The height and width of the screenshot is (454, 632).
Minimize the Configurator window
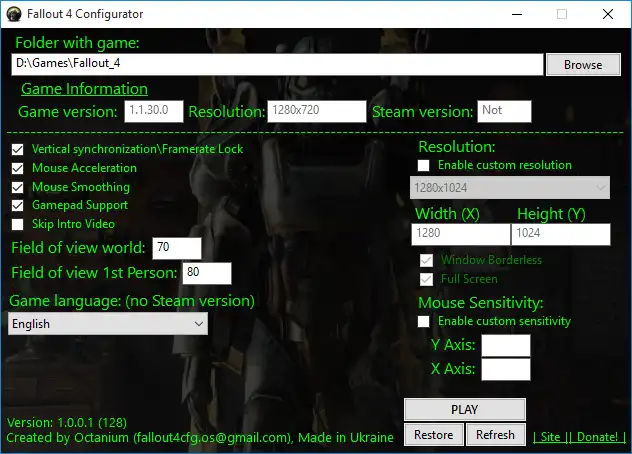517,14
